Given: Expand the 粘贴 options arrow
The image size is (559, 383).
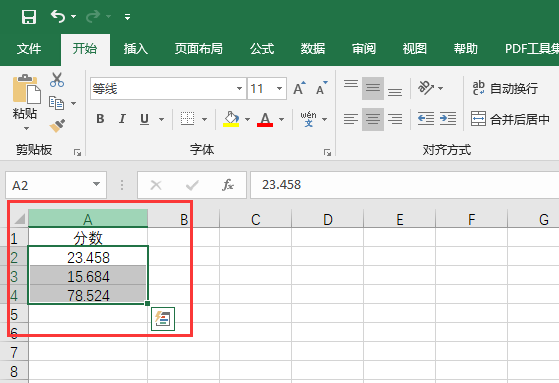Looking at the screenshot, I should [x=26, y=128].
